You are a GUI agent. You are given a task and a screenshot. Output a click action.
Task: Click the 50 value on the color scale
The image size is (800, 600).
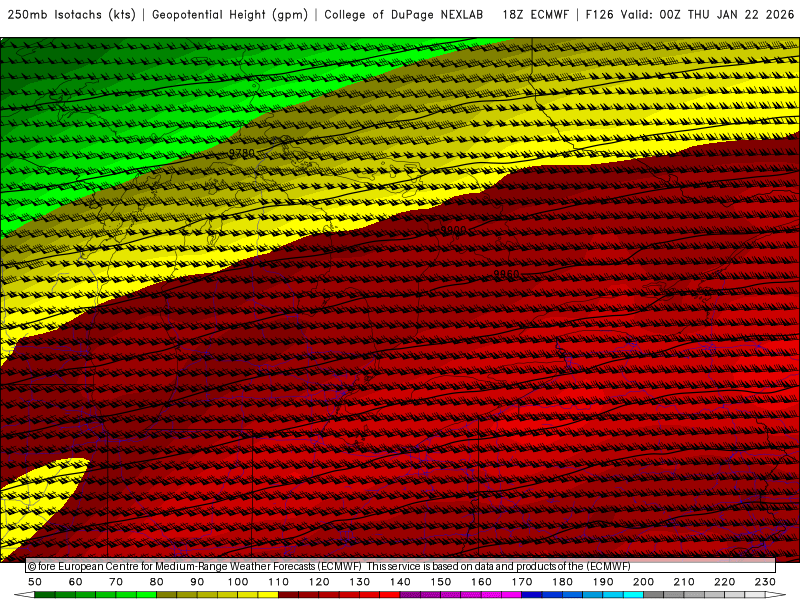[35, 582]
